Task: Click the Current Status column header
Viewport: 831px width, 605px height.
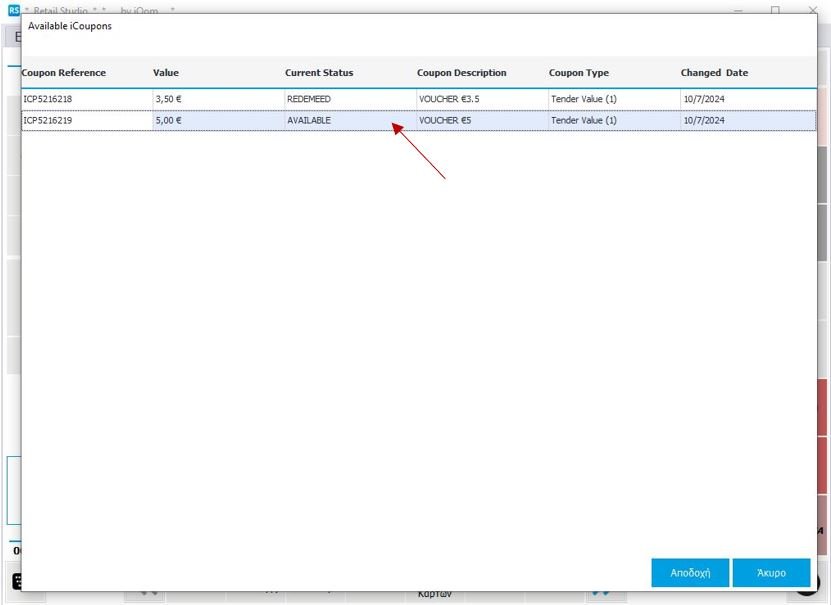Action: click(319, 73)
